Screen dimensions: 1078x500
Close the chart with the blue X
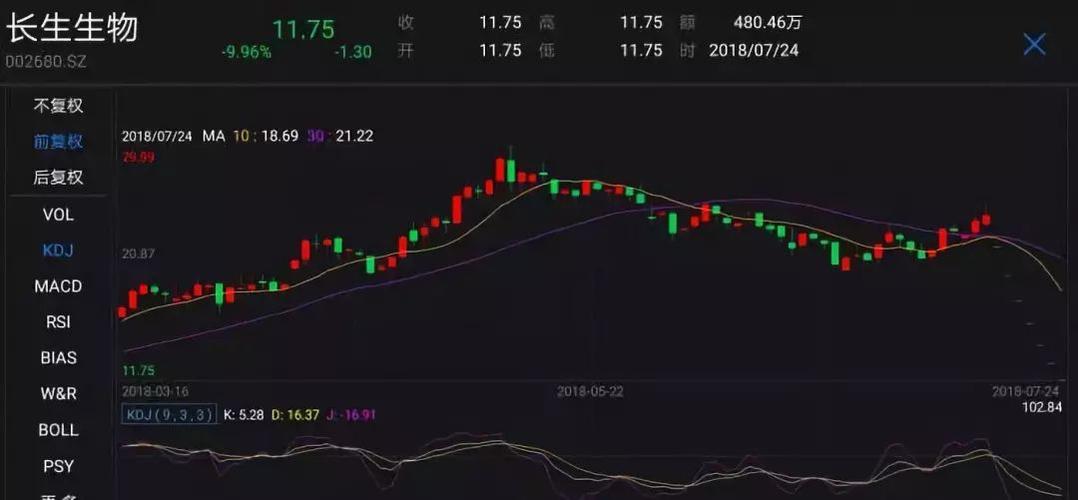pyautogui.click(x=1034, y=44)
